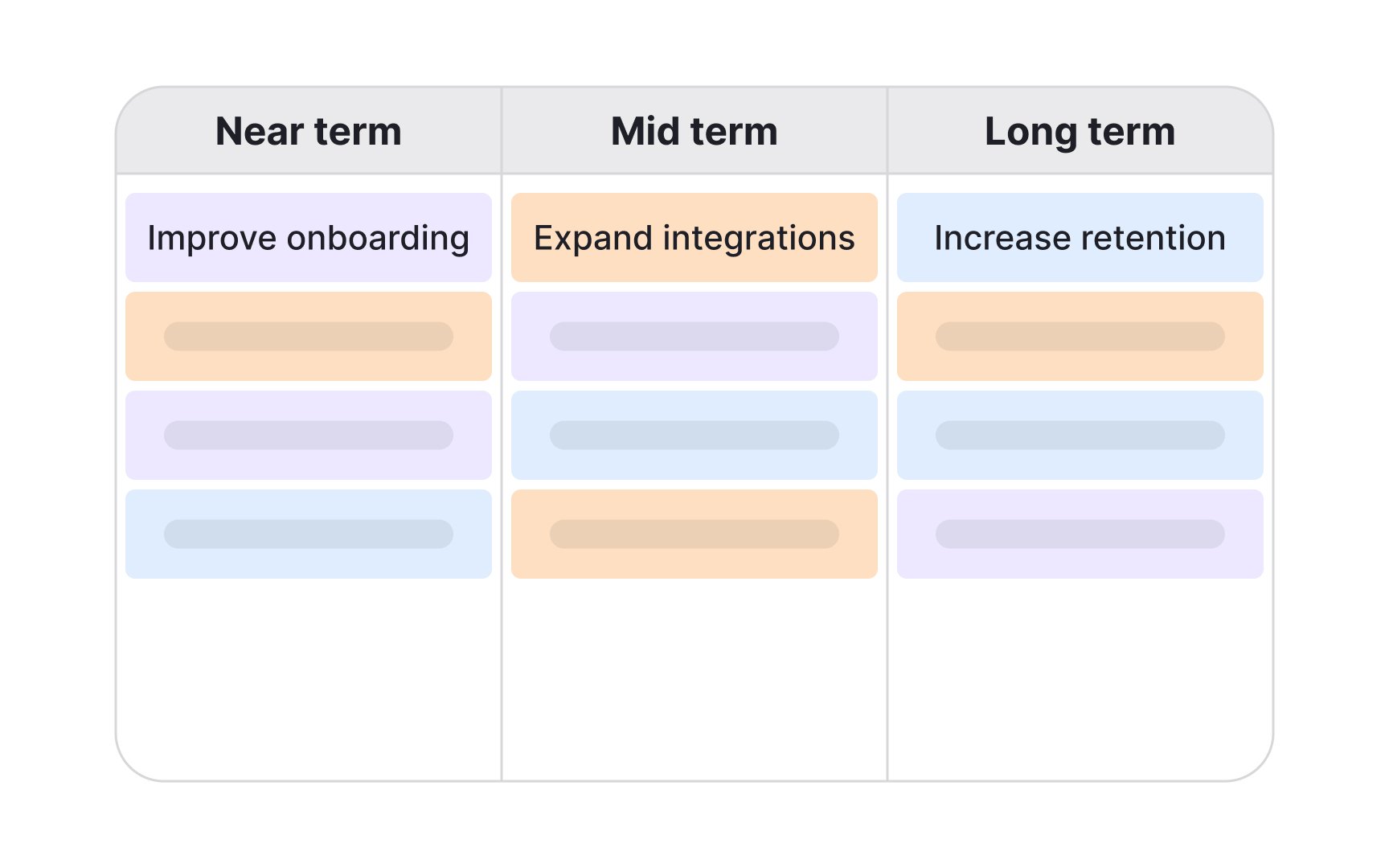This screenshot has height=868, width=1389.
Task: Open the Increase retention card
Action: (1080, 238)
